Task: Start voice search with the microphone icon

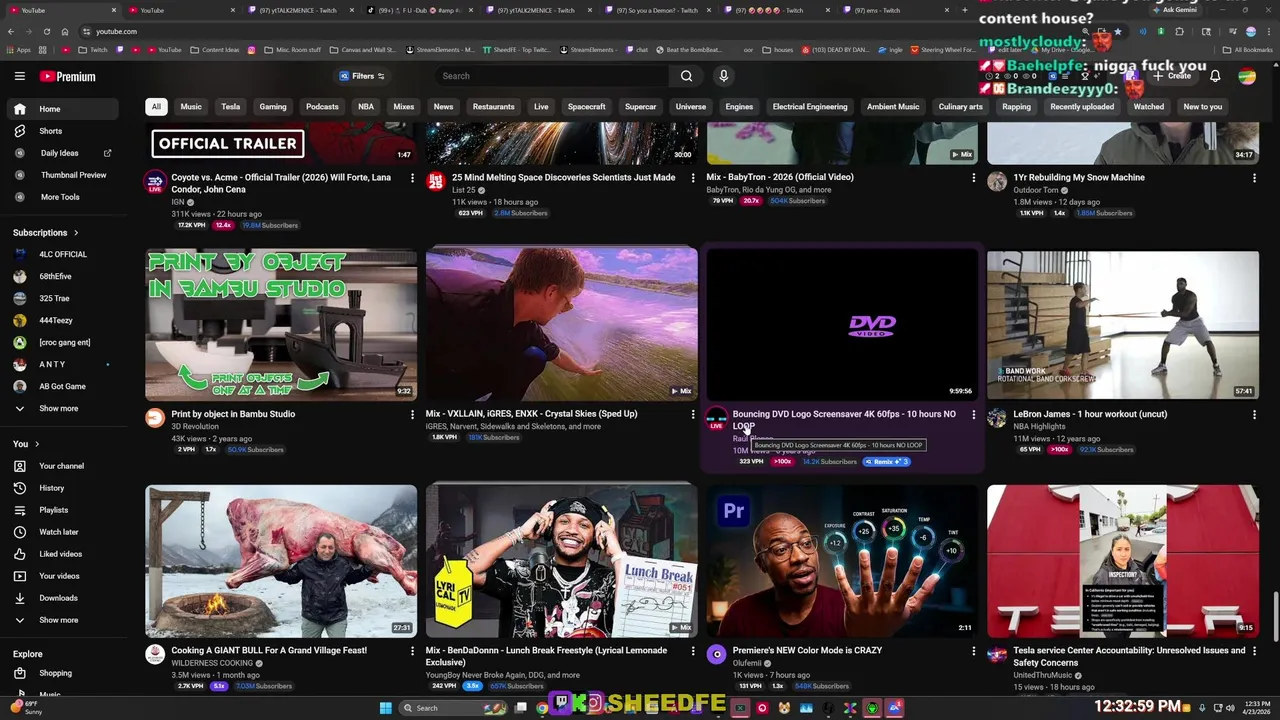Action: tap(724, 76)
